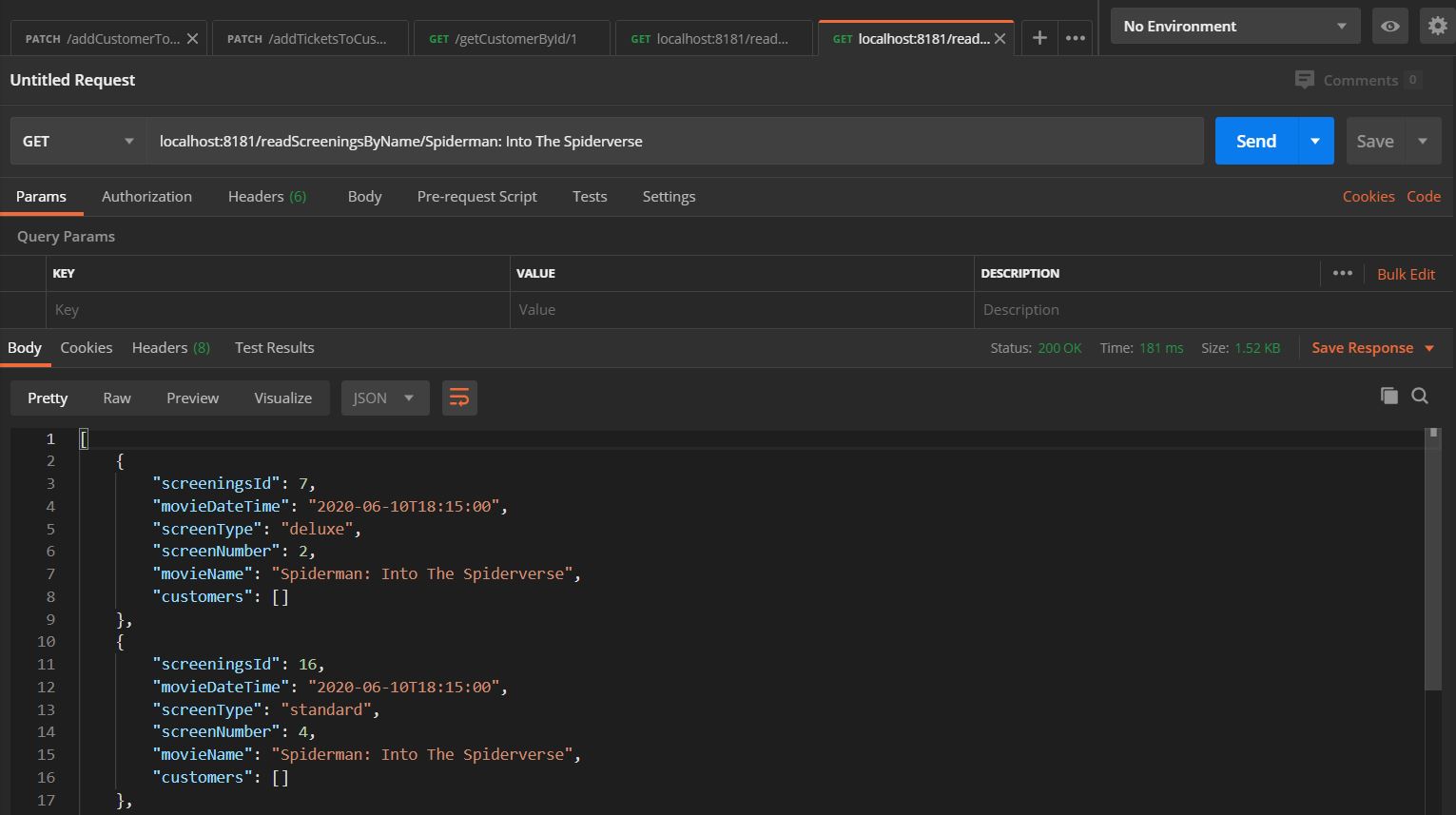Image resolution: width=1456 pixels, height=815 pixels.
Task: Select the Test Results tab
Action: click(x=275, y=347)
